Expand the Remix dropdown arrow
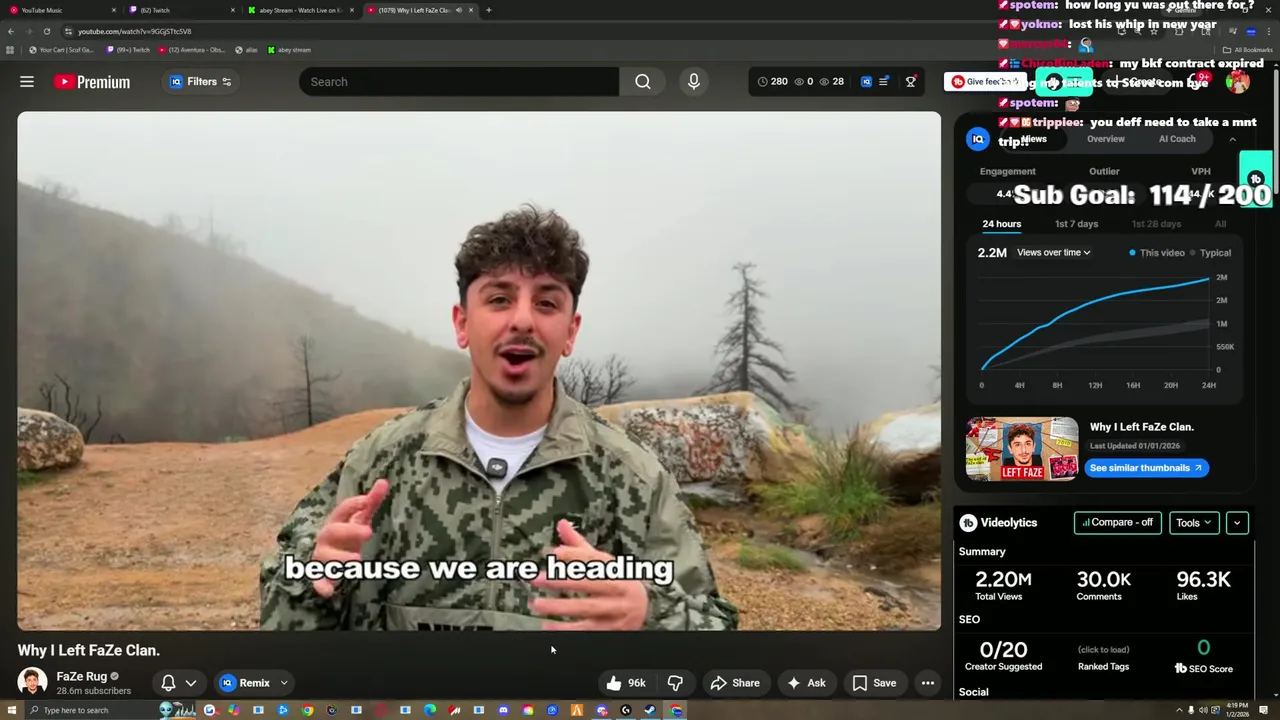1280x720 pixels. tap(284, 683)
